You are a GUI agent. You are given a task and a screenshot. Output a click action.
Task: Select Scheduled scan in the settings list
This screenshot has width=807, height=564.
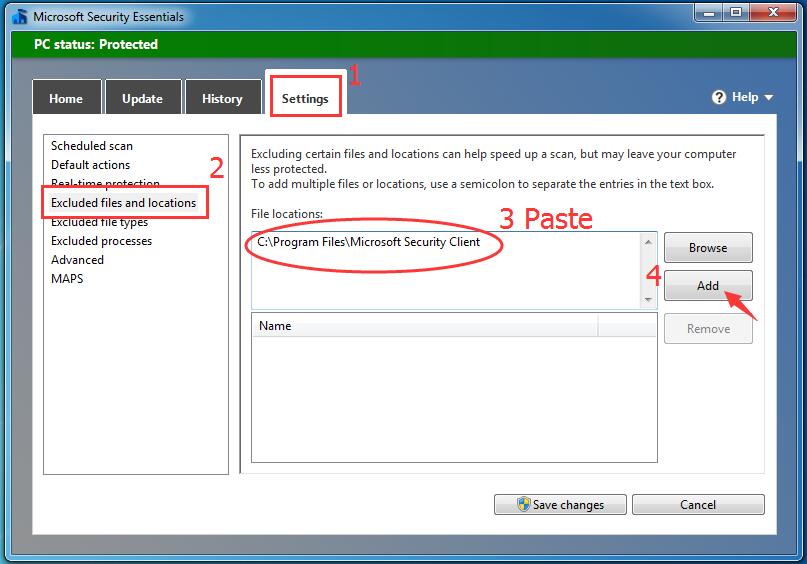tap(92, 146)
